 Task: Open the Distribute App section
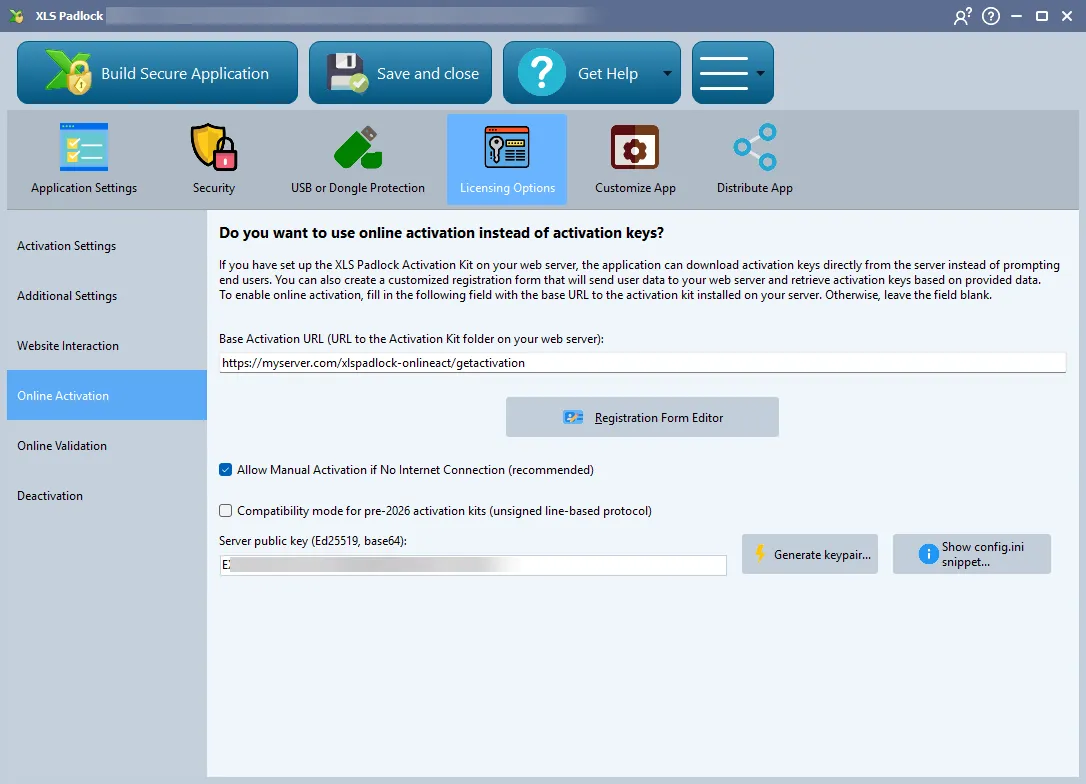click(x=754, y=159)
